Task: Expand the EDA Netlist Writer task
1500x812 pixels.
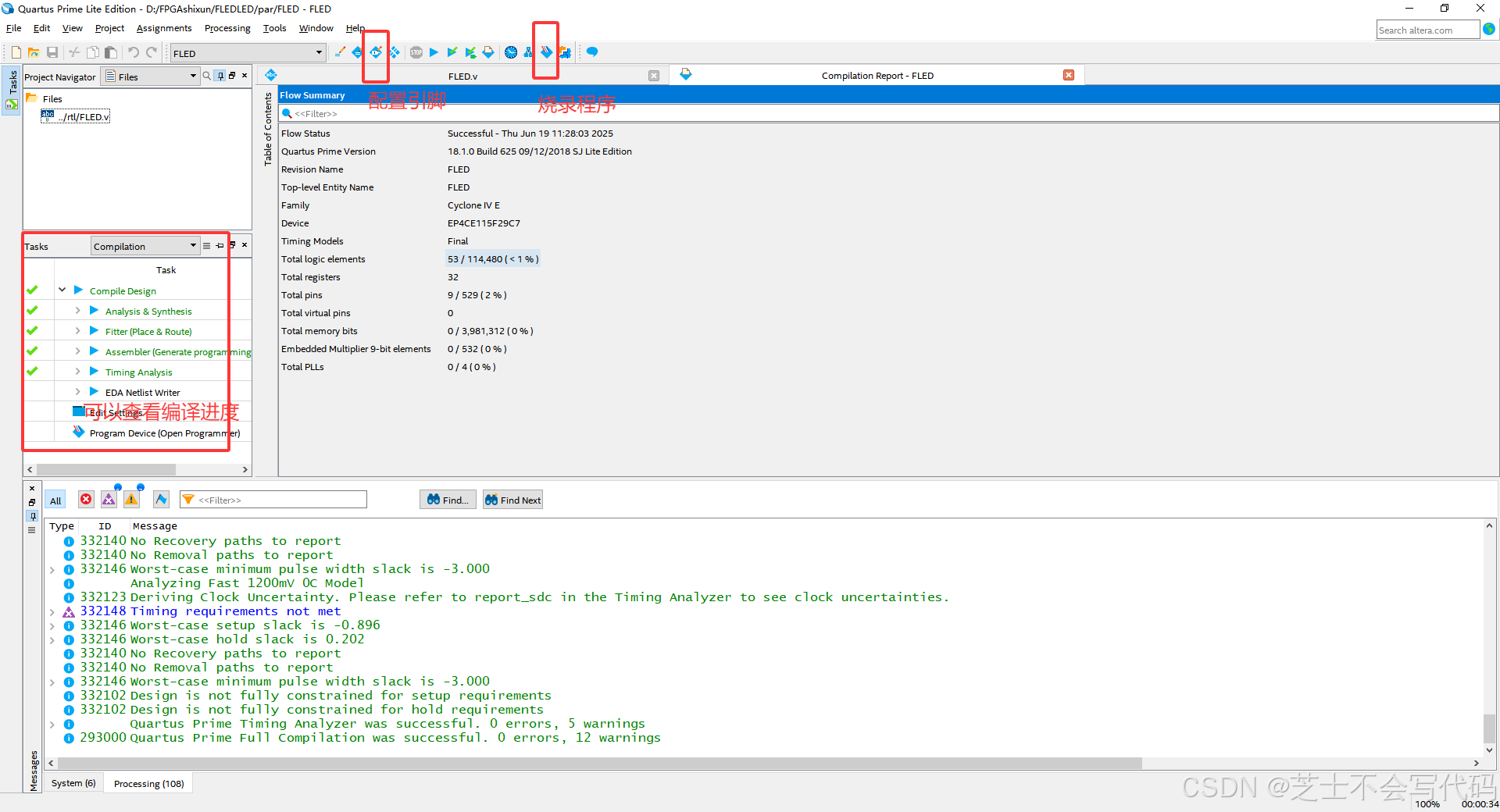Action: 77,392
